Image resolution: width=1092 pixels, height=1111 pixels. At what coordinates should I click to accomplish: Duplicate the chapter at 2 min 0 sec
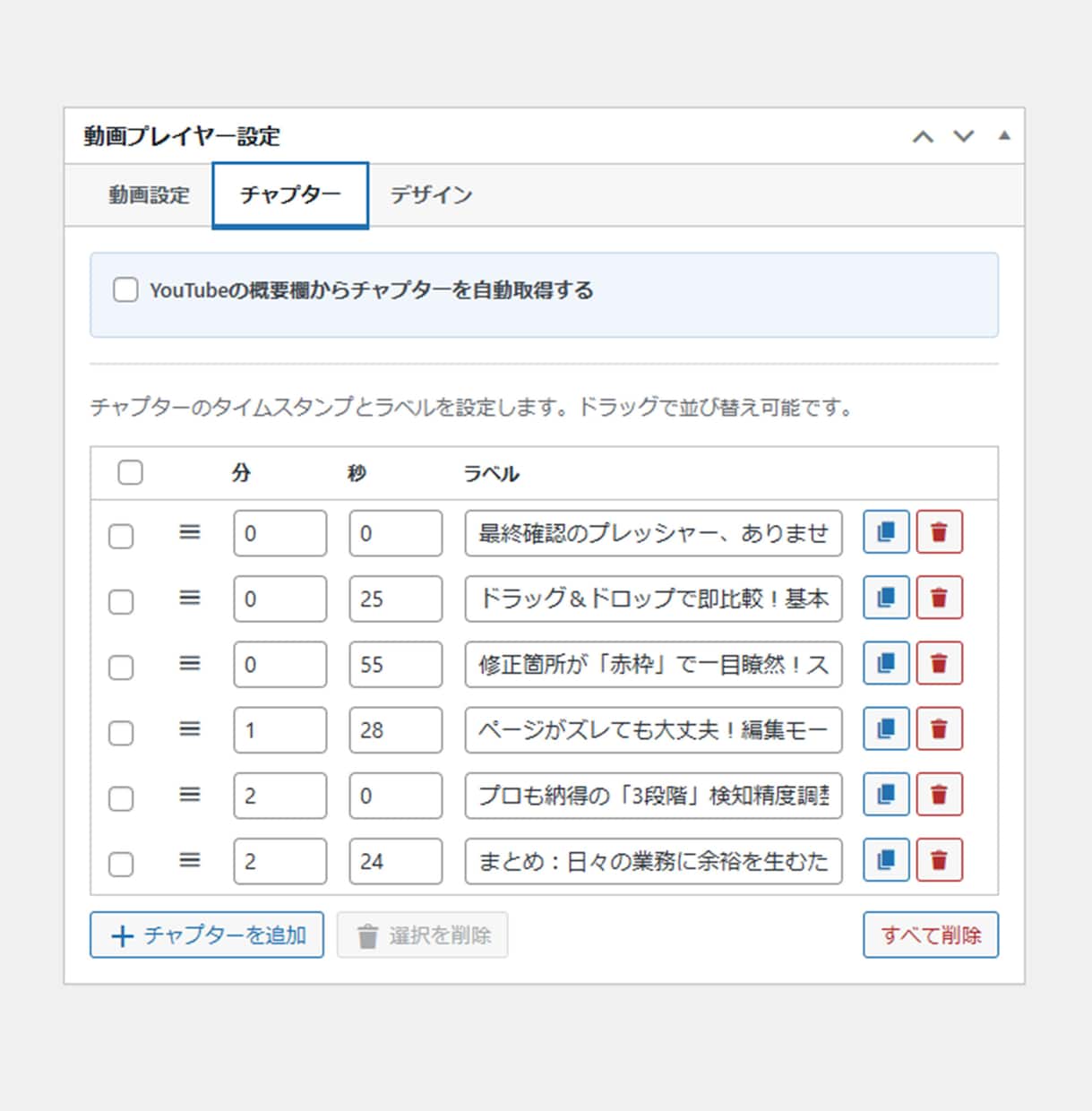click(x=886, y=794)
